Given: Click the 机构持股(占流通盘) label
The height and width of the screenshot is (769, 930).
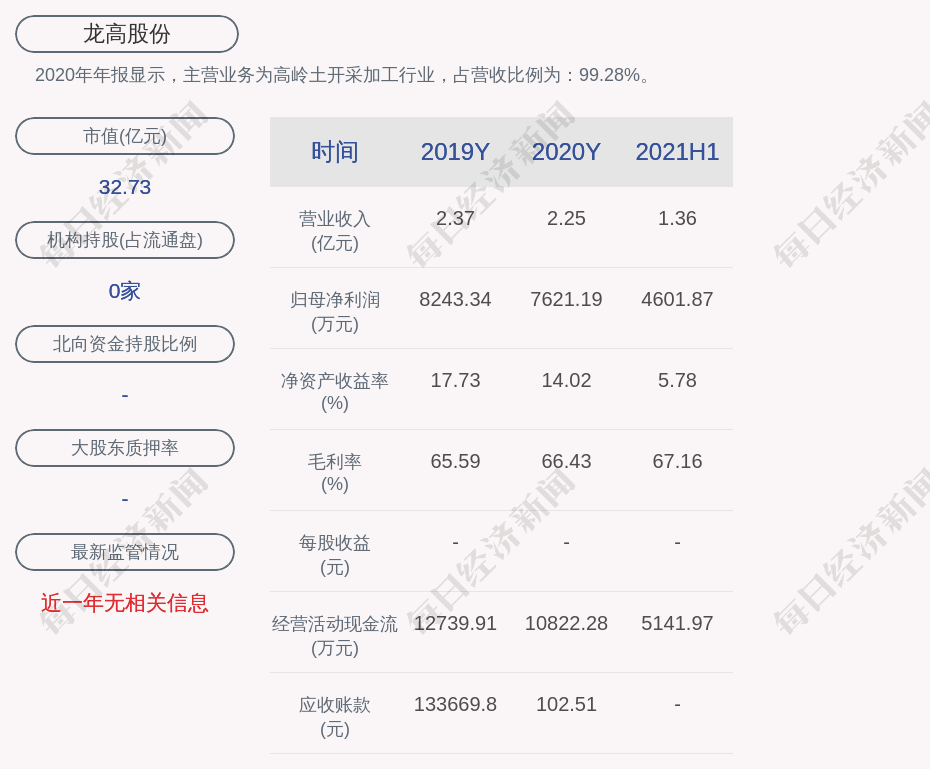Looking at the screenshot, I should pyautogui.click(x=125, y=240).
